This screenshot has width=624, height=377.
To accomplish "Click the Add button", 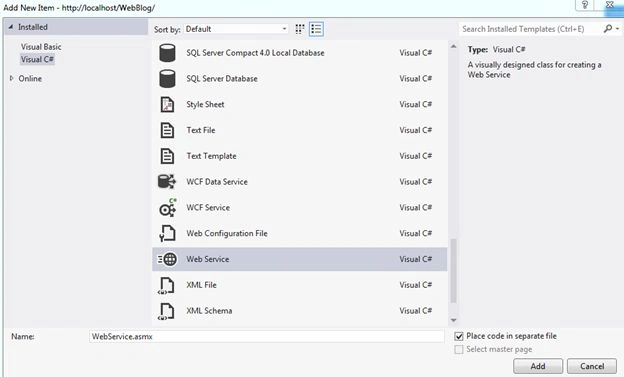I will 538,366.
